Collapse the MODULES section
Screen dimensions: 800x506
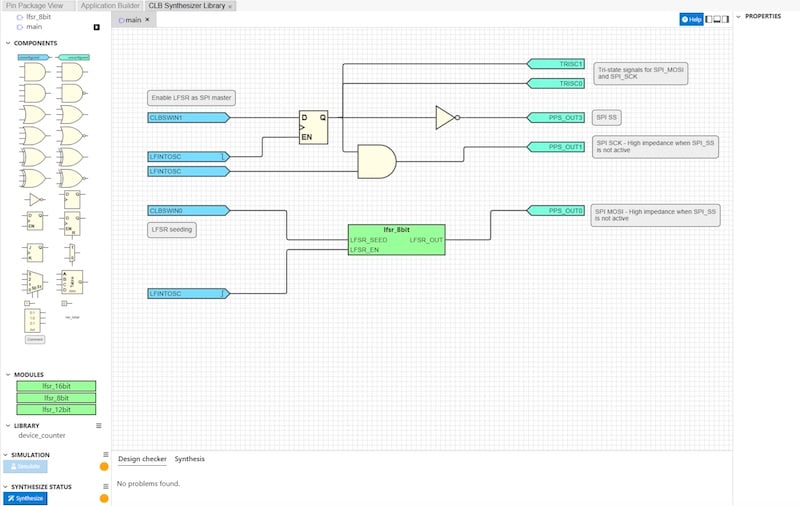[8, 374]
